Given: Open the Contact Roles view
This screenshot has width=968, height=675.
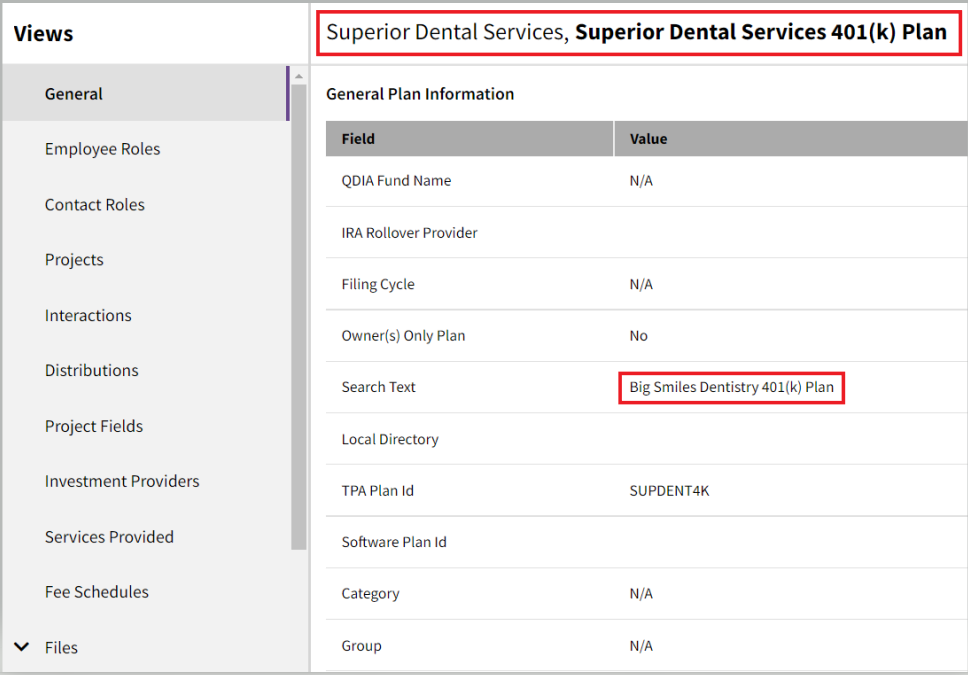Looking at the screenshot, I should click(x=94, y=204).
